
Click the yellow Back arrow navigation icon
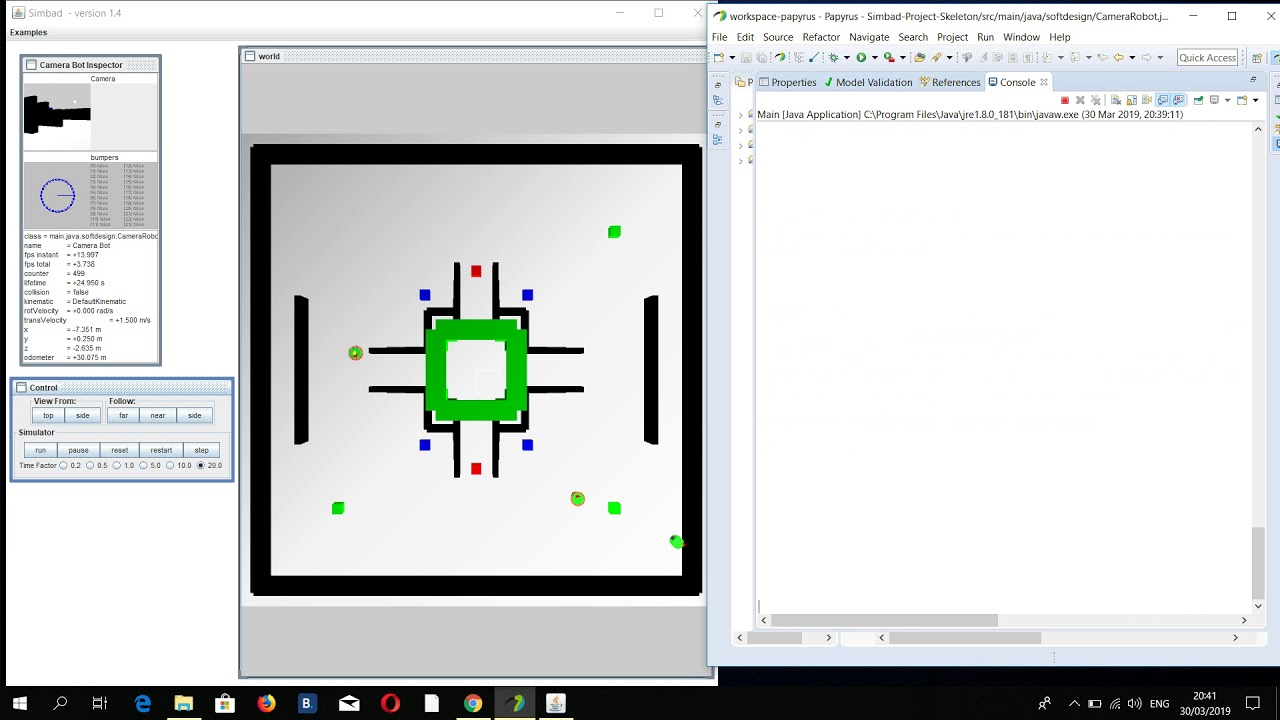1118,57
